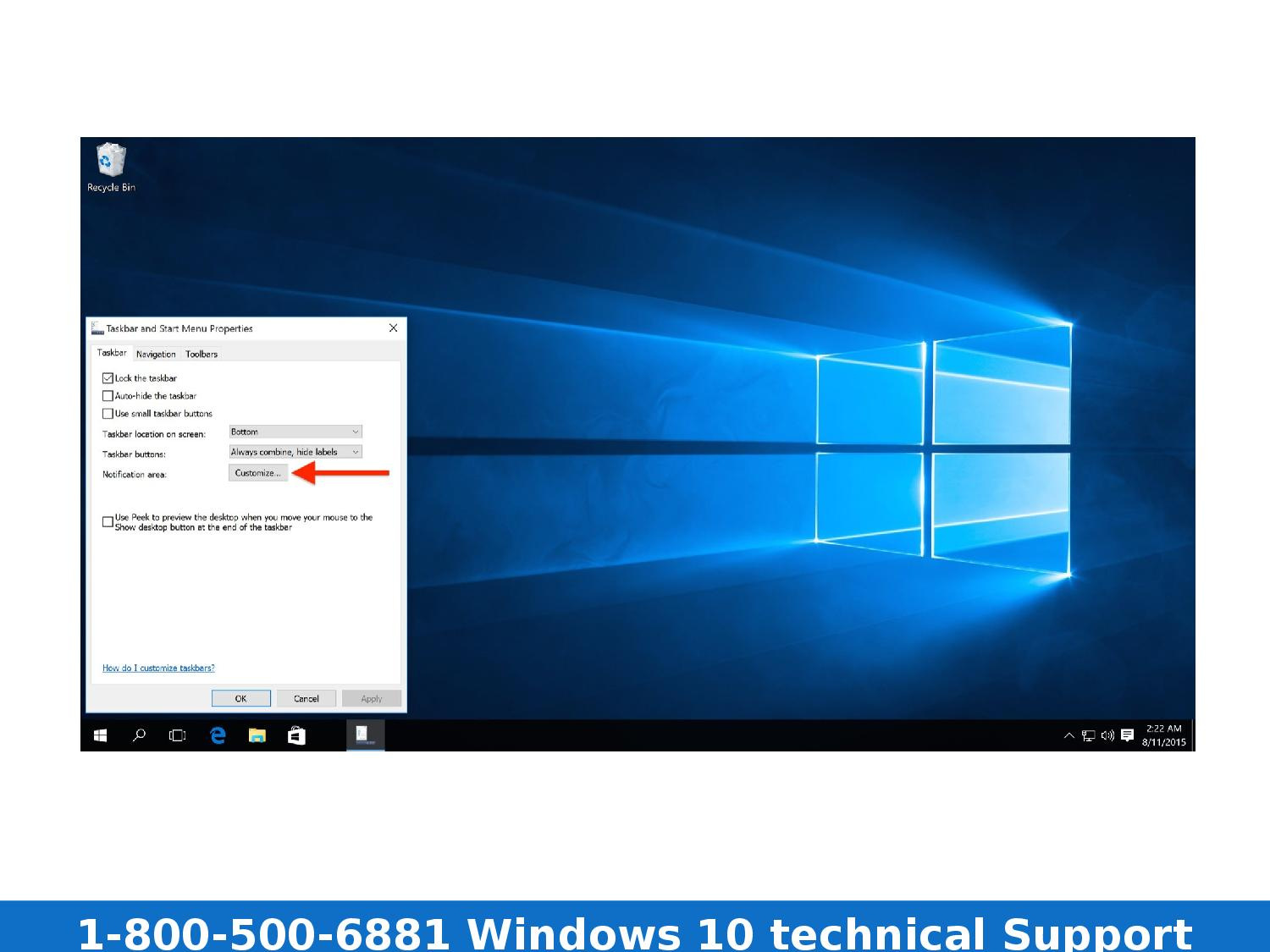
Task: Enable Auto-hide the taskbar
Action: pos(108,396)
